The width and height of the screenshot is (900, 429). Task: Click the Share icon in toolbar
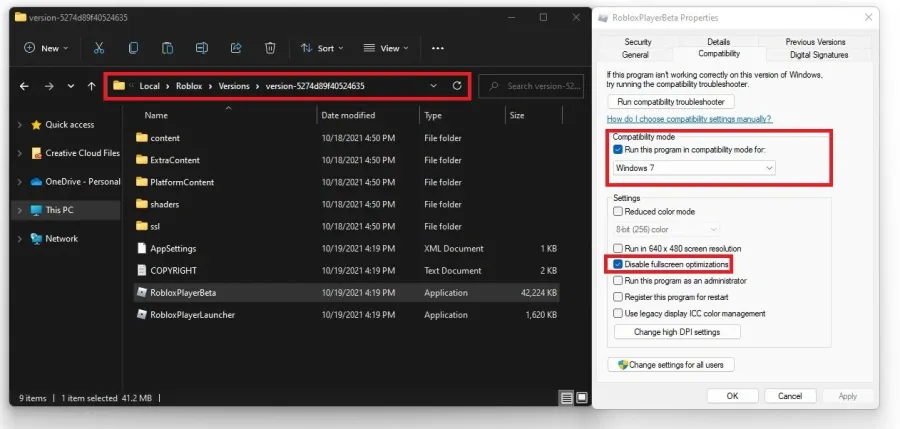pos(236,48)
